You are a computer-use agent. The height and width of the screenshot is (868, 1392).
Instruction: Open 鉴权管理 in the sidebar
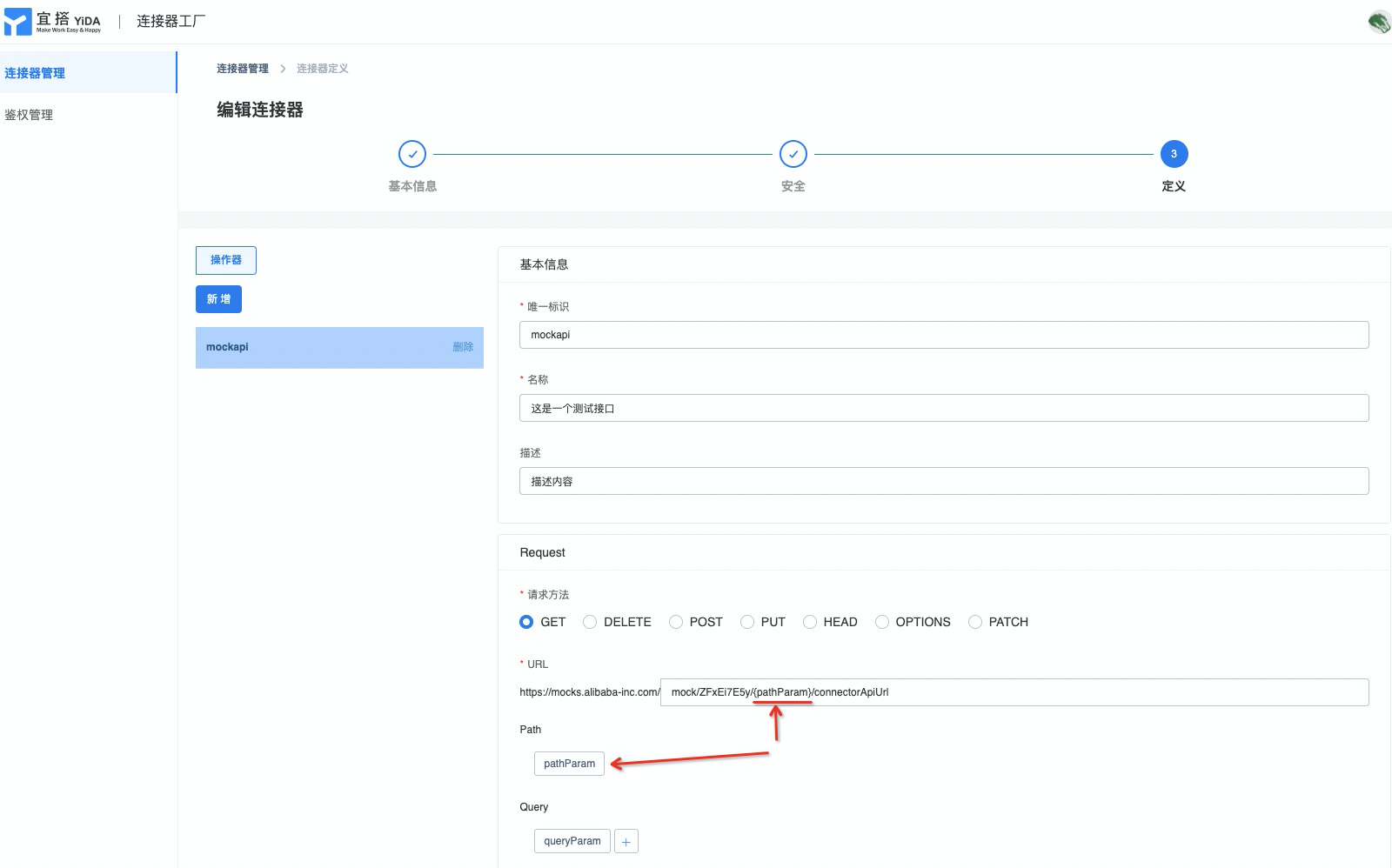pyautogui.click(x=29, y=115)
